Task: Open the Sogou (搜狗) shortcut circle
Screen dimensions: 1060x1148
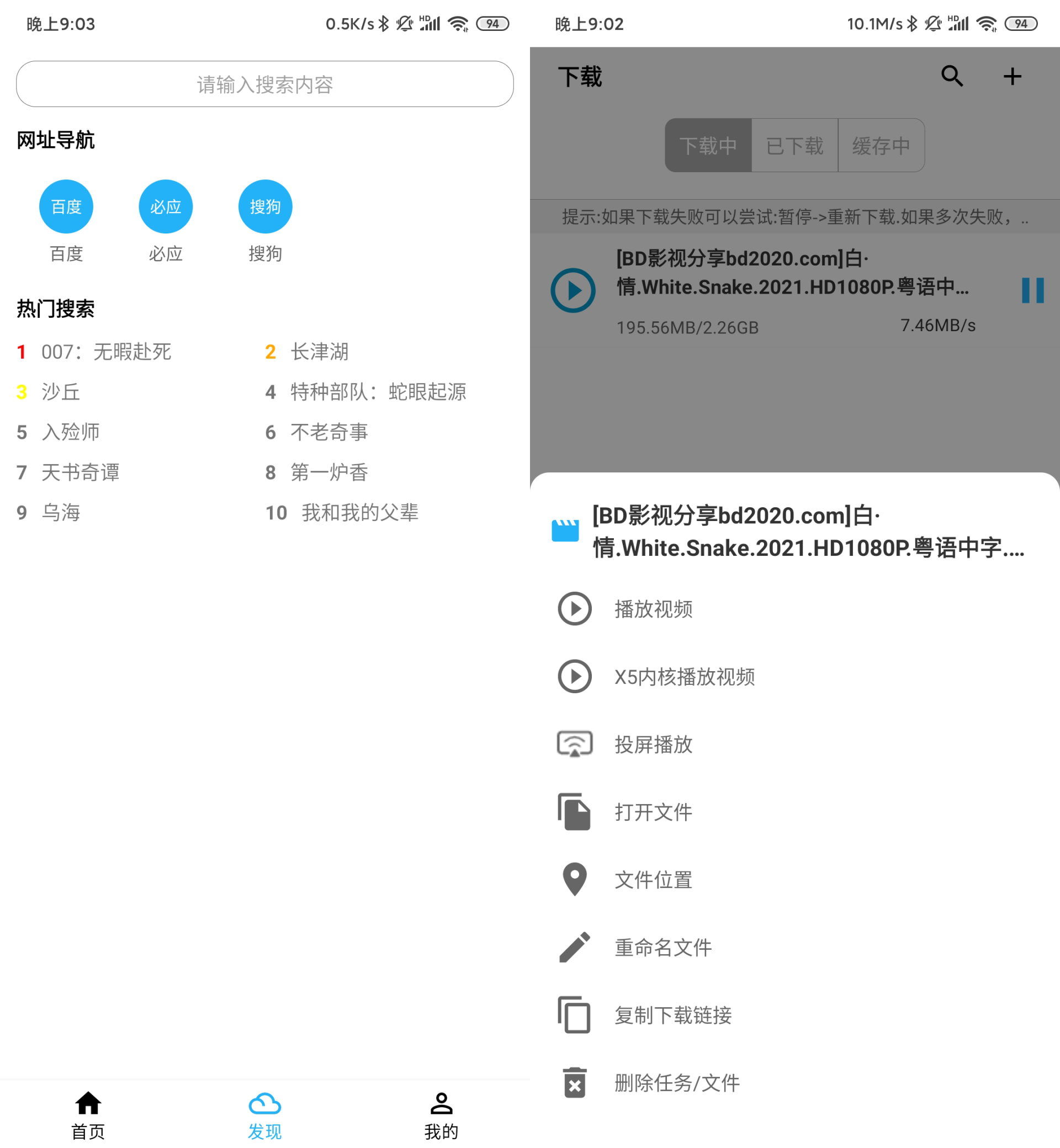Action: coord(265,206)
